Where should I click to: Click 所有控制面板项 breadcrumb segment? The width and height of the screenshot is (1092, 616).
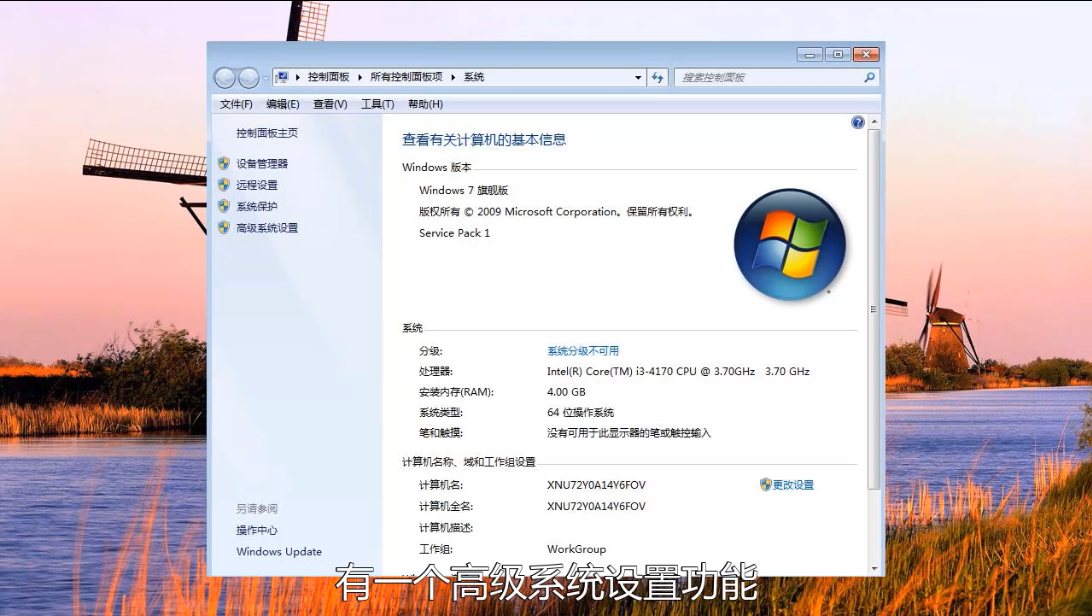[x=407, y=77]
